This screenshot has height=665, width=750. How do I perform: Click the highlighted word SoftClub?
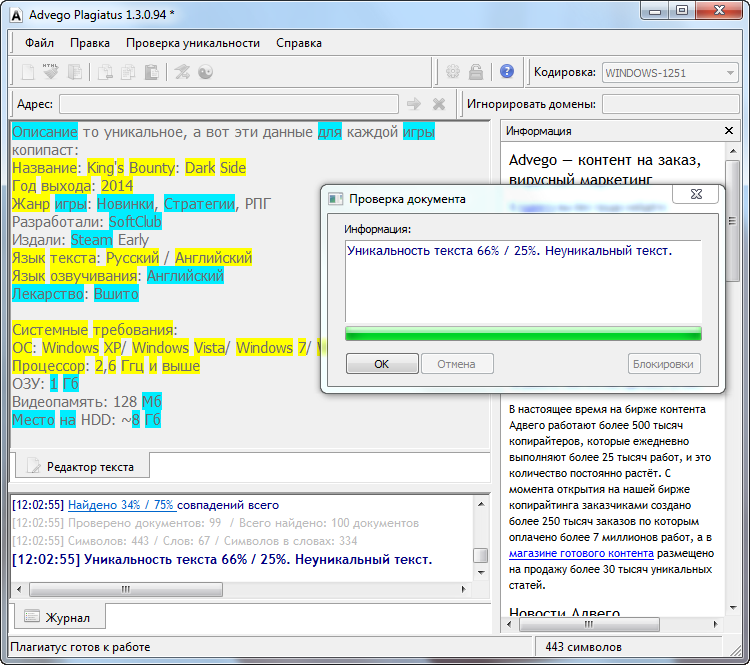point(135,222)
